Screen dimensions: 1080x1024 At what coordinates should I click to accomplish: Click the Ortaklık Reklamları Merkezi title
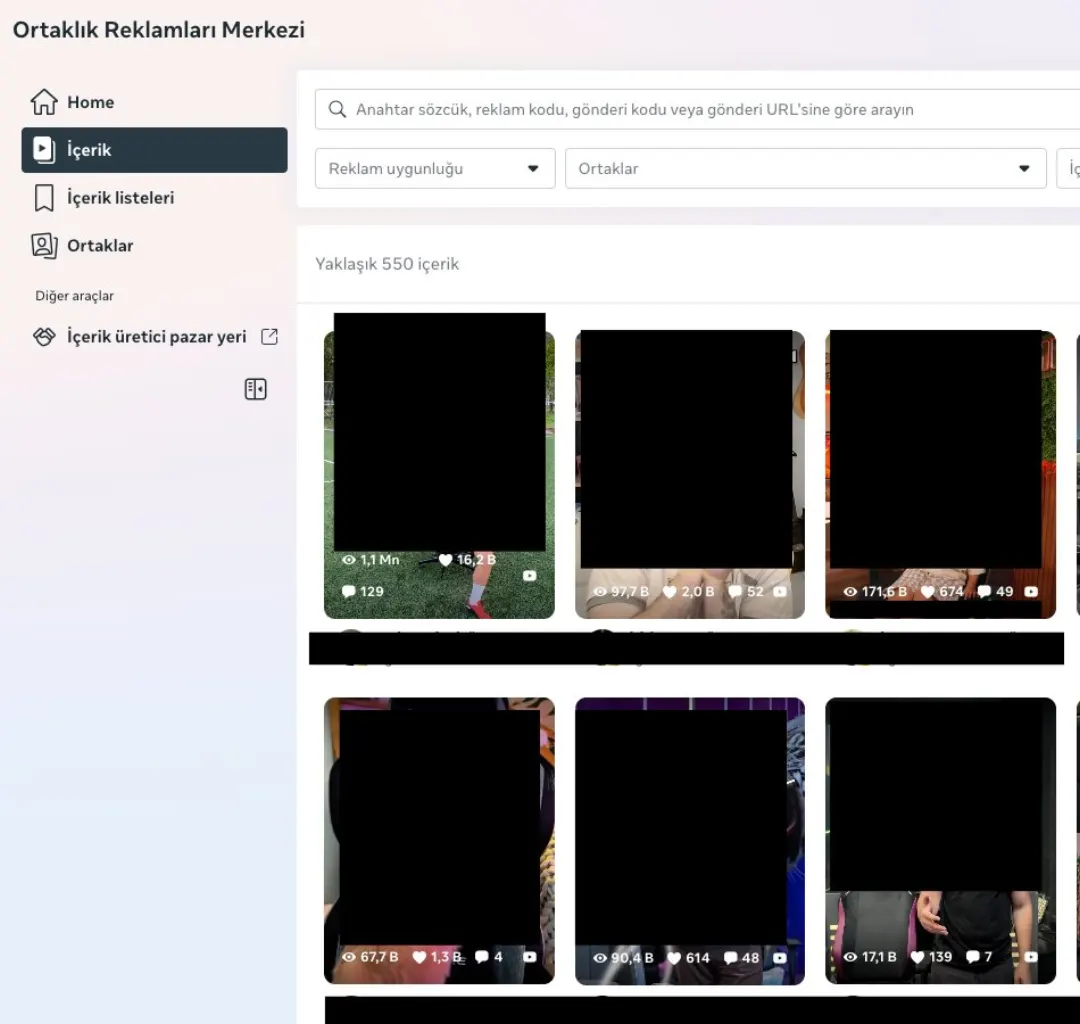click(158, 30)
